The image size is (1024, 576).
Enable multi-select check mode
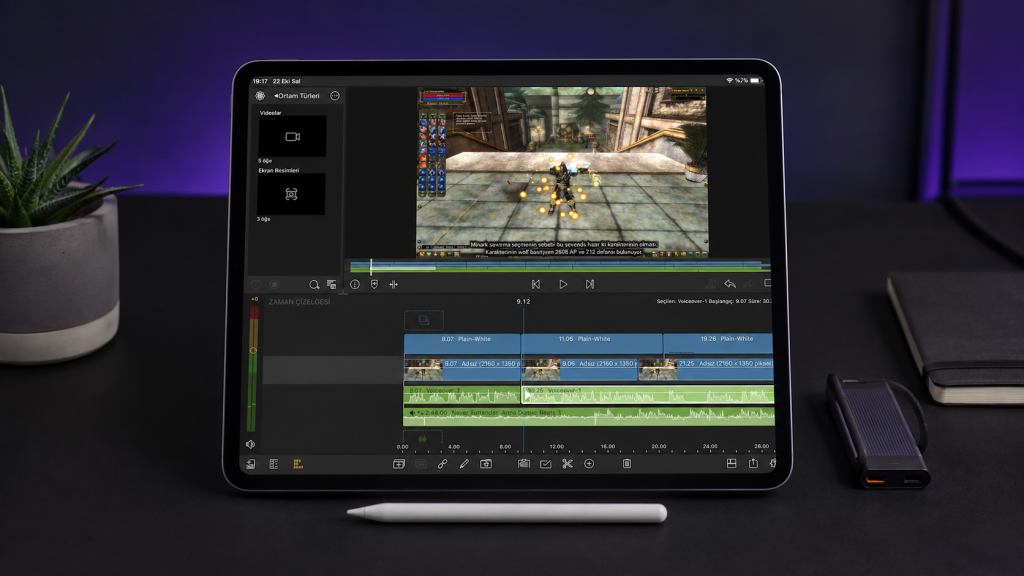click(x=545, y=464)
